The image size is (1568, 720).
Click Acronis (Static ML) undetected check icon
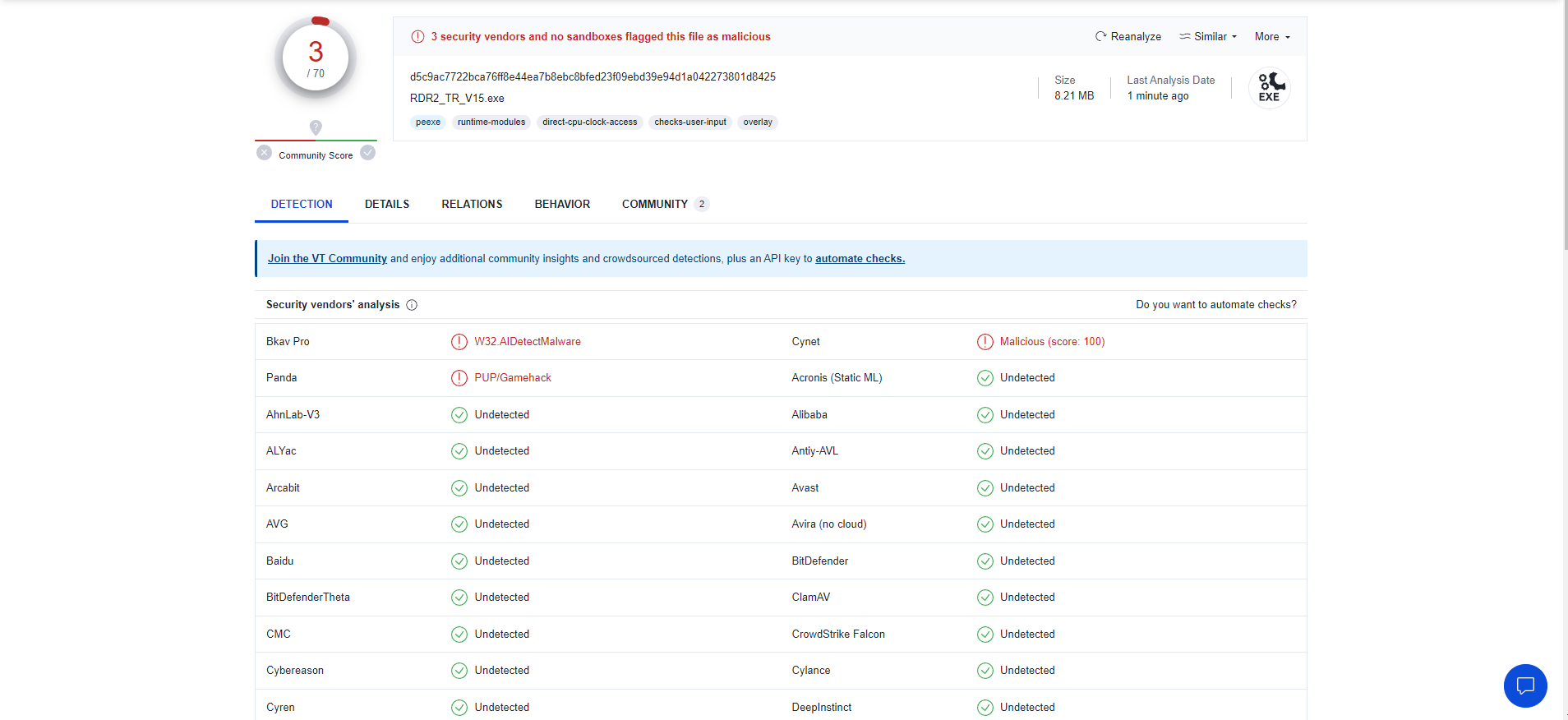pos(985,378)
